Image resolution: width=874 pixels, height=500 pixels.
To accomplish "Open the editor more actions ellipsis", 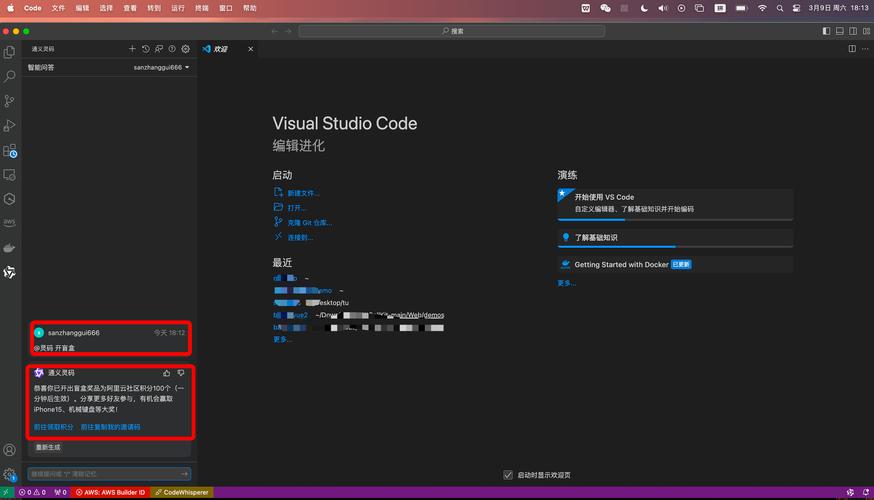I will coord(865,49).
